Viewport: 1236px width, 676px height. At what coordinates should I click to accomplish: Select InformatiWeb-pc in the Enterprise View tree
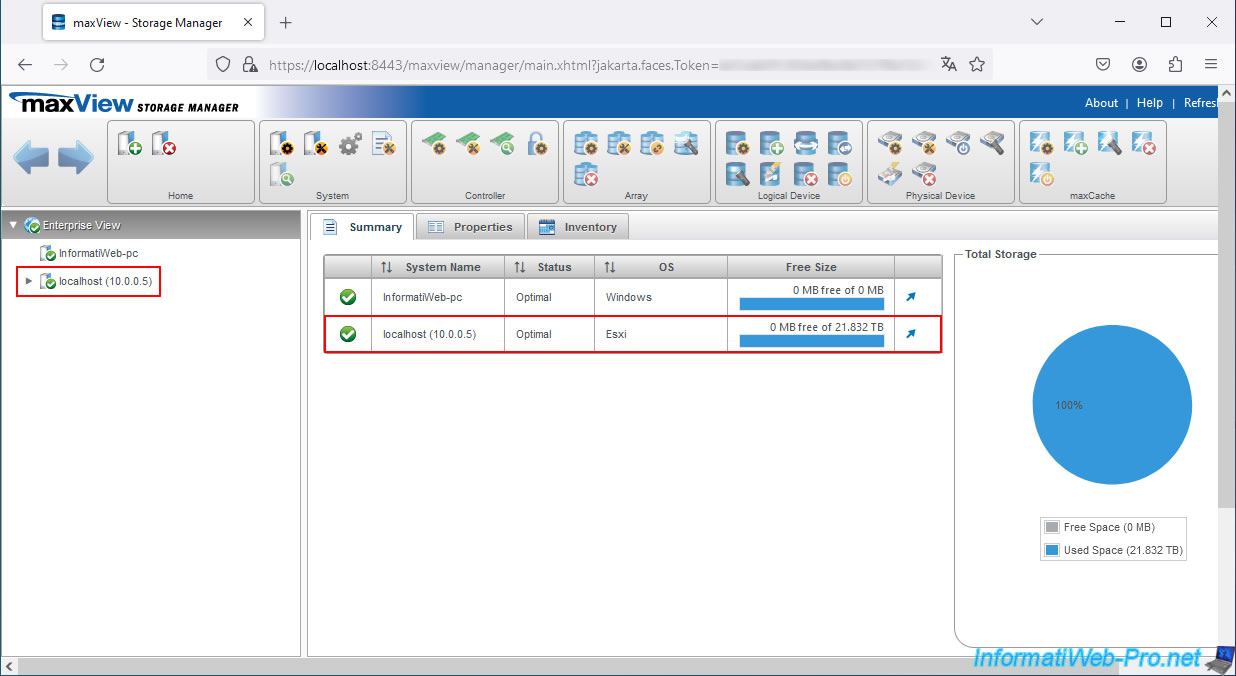point(97,254)
